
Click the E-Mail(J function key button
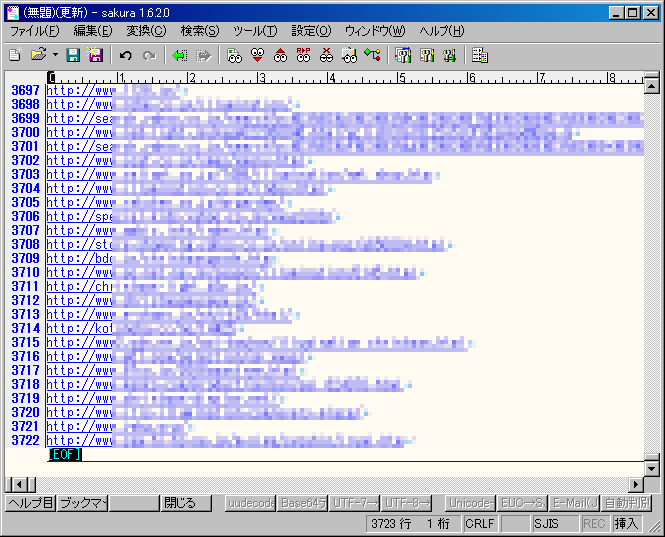574,503
